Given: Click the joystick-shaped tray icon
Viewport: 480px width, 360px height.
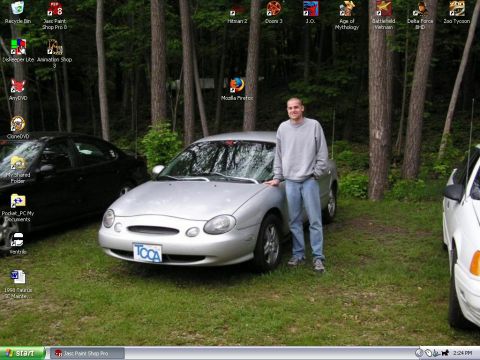Looking at the screenshot, I should 436,353.
